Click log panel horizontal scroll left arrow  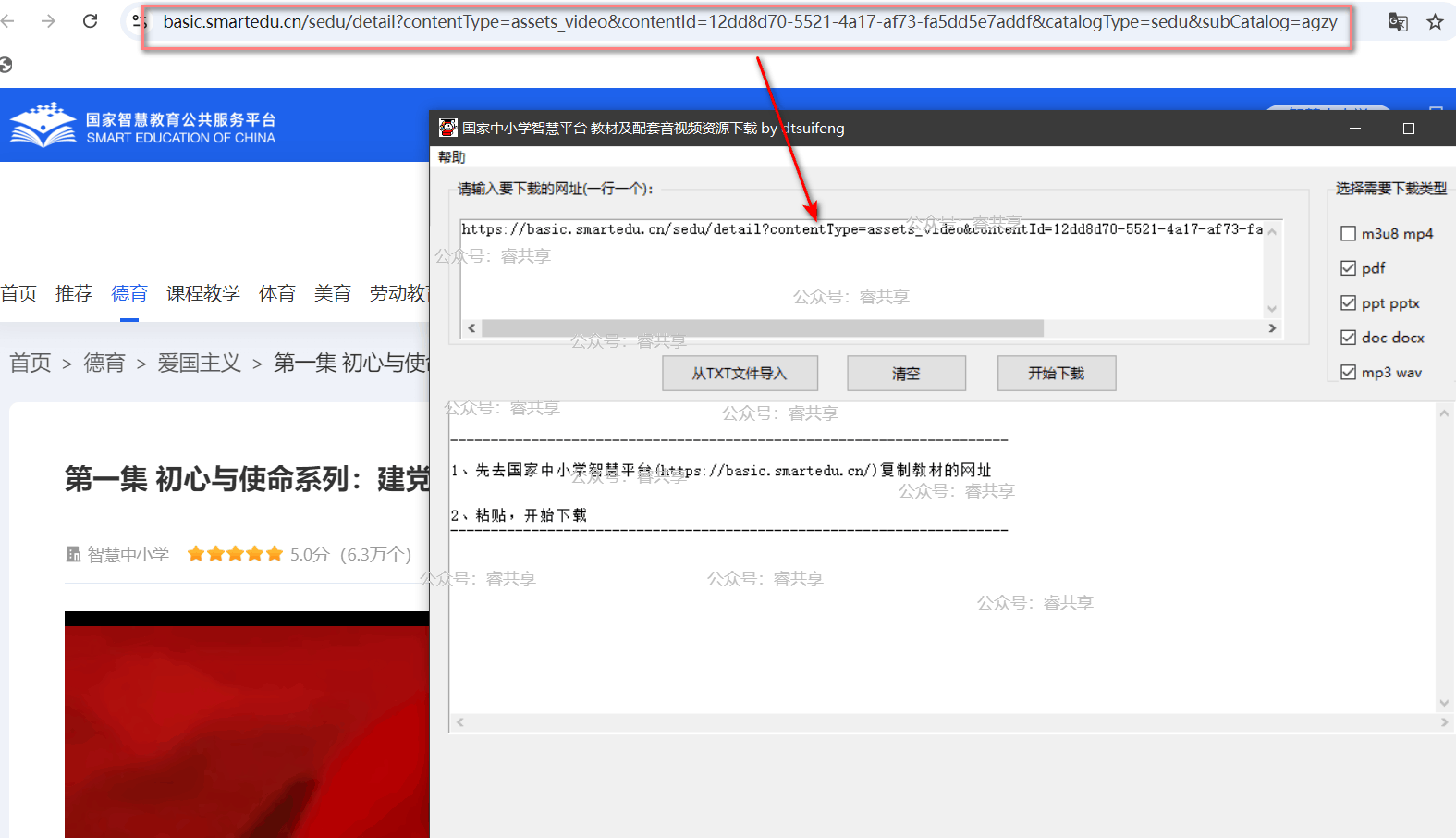pyautogui.click(x=459, y=722)
